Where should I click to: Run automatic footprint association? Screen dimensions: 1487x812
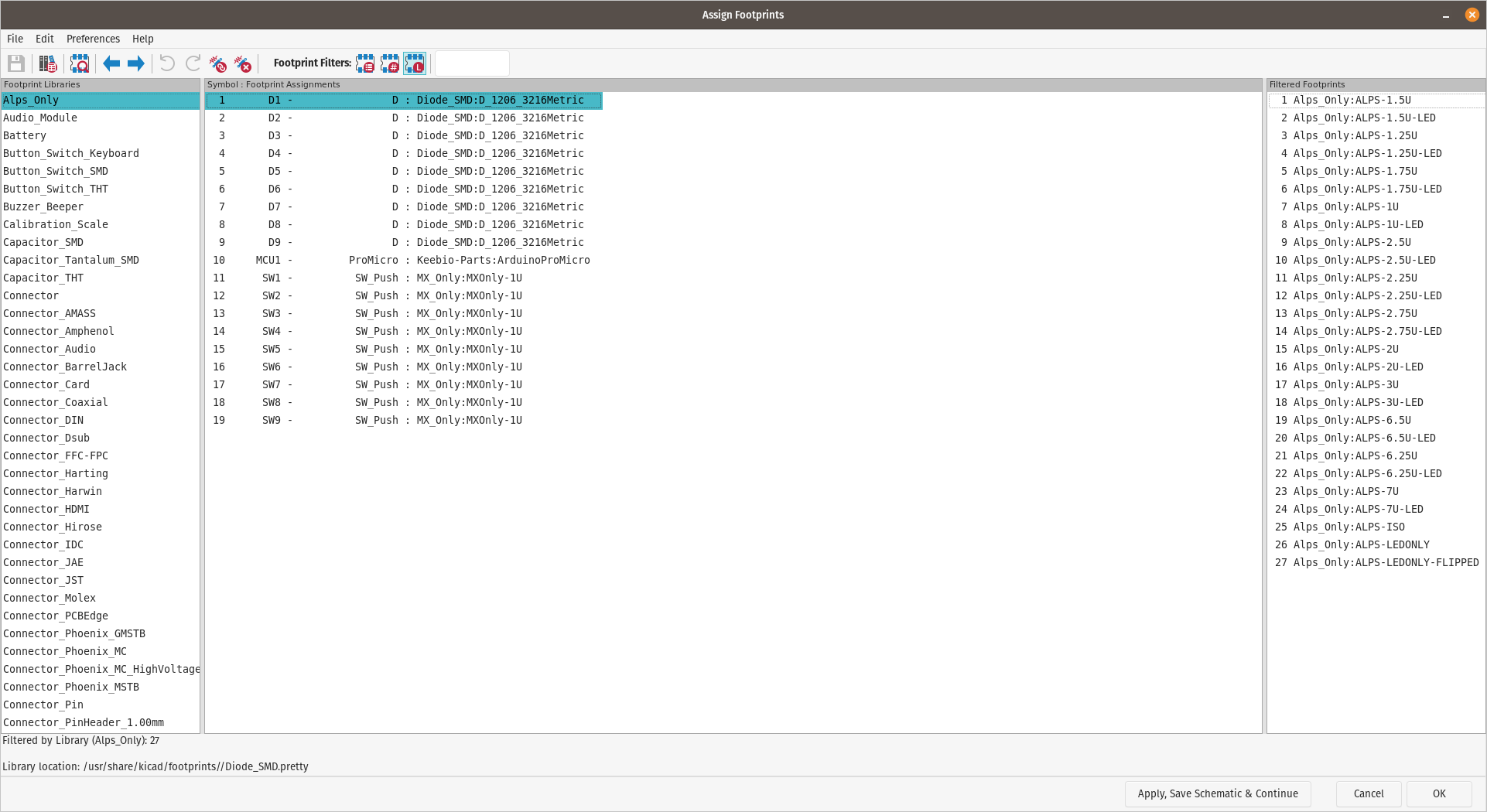(x=218, y=63)
